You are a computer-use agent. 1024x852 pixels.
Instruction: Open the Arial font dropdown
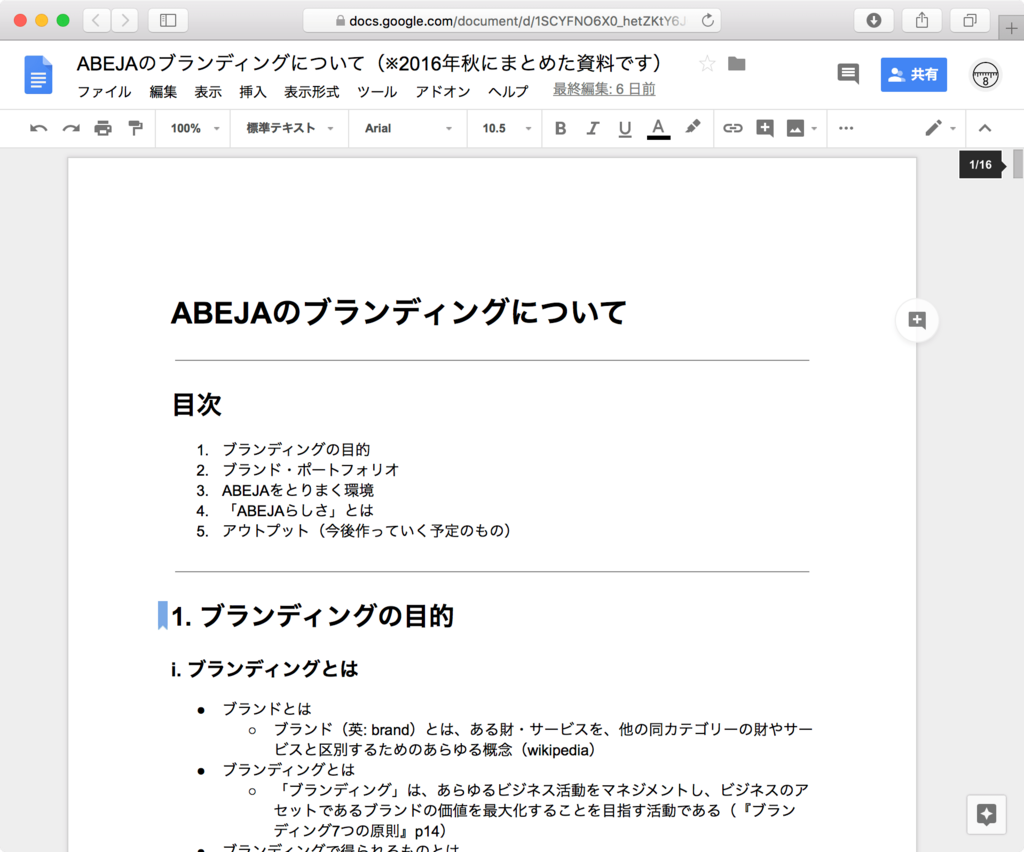click(408, 129)
